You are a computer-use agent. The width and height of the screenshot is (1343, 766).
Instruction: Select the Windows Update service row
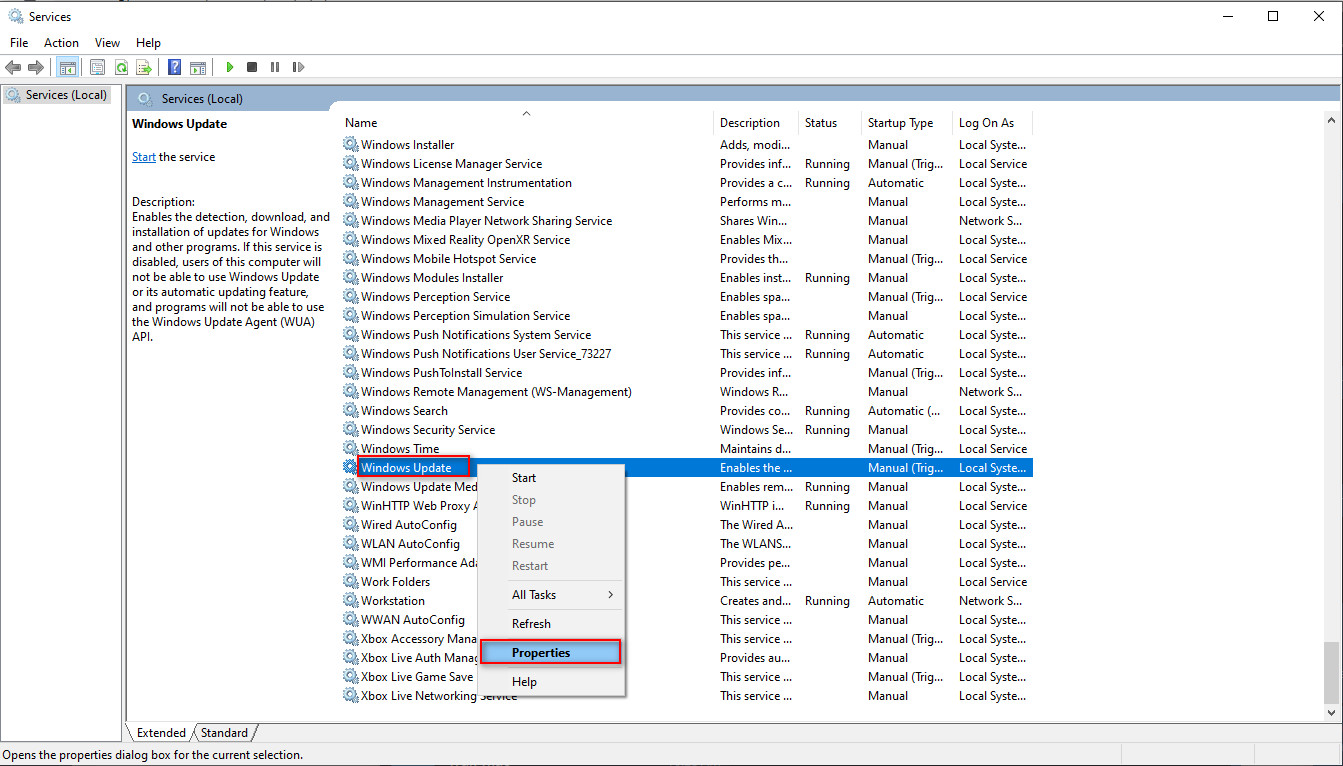click(686, 468)
